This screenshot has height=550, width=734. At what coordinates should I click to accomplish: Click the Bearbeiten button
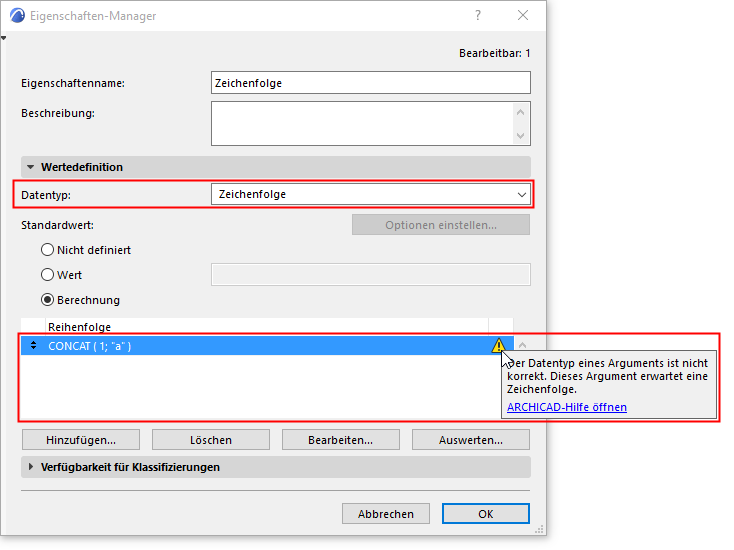[x=341, y=440]
